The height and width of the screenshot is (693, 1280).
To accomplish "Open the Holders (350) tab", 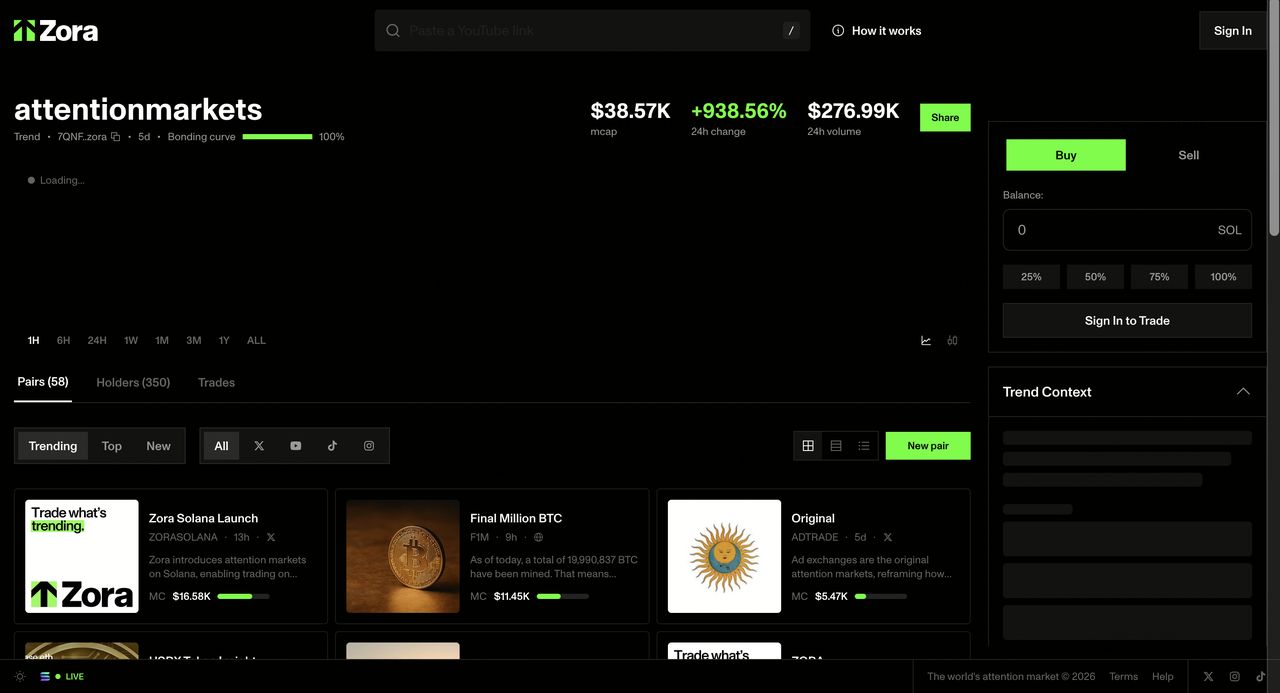I will 133,383.
